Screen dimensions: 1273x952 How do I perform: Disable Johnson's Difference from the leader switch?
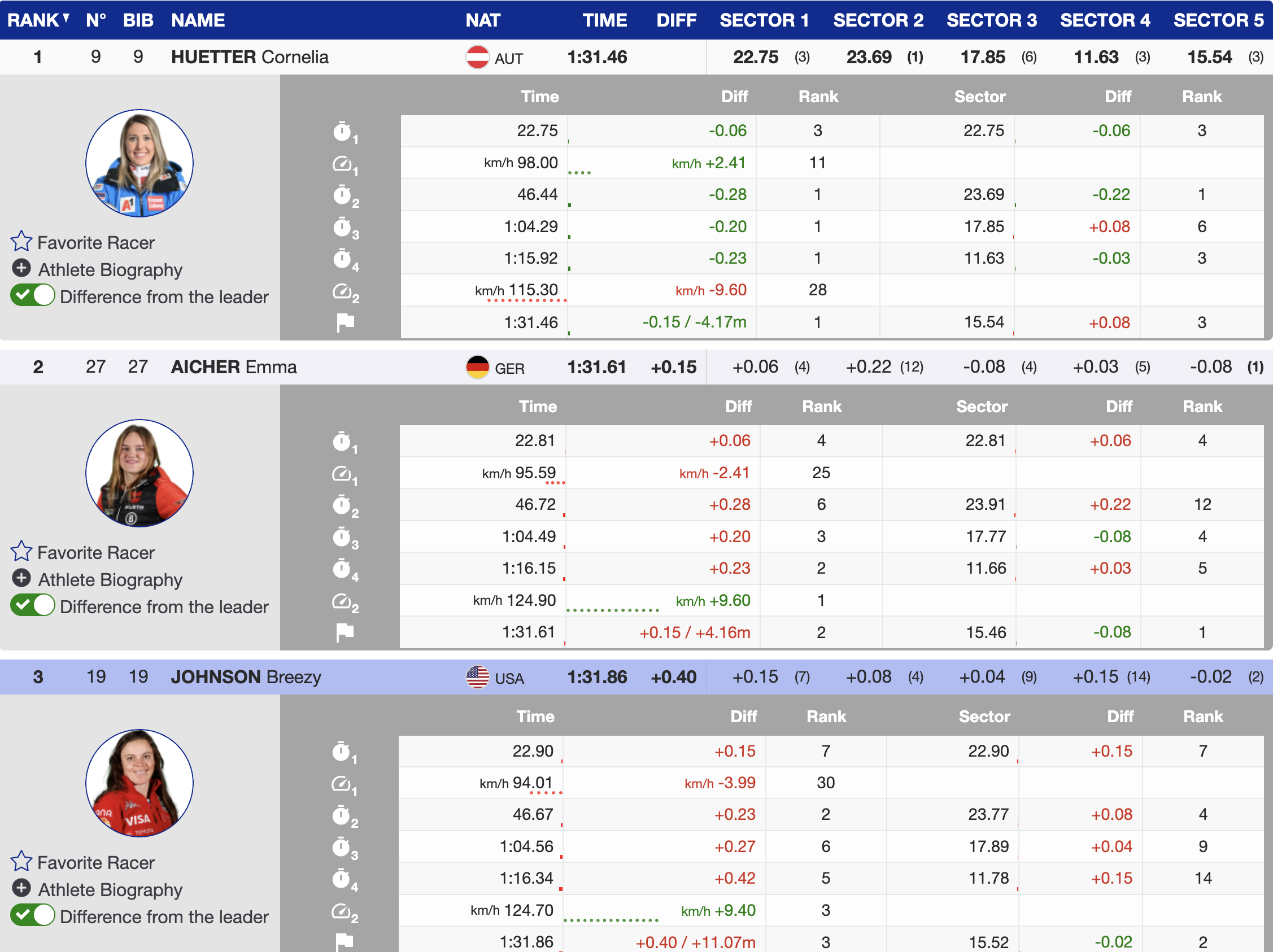click(x=33, y=916)
